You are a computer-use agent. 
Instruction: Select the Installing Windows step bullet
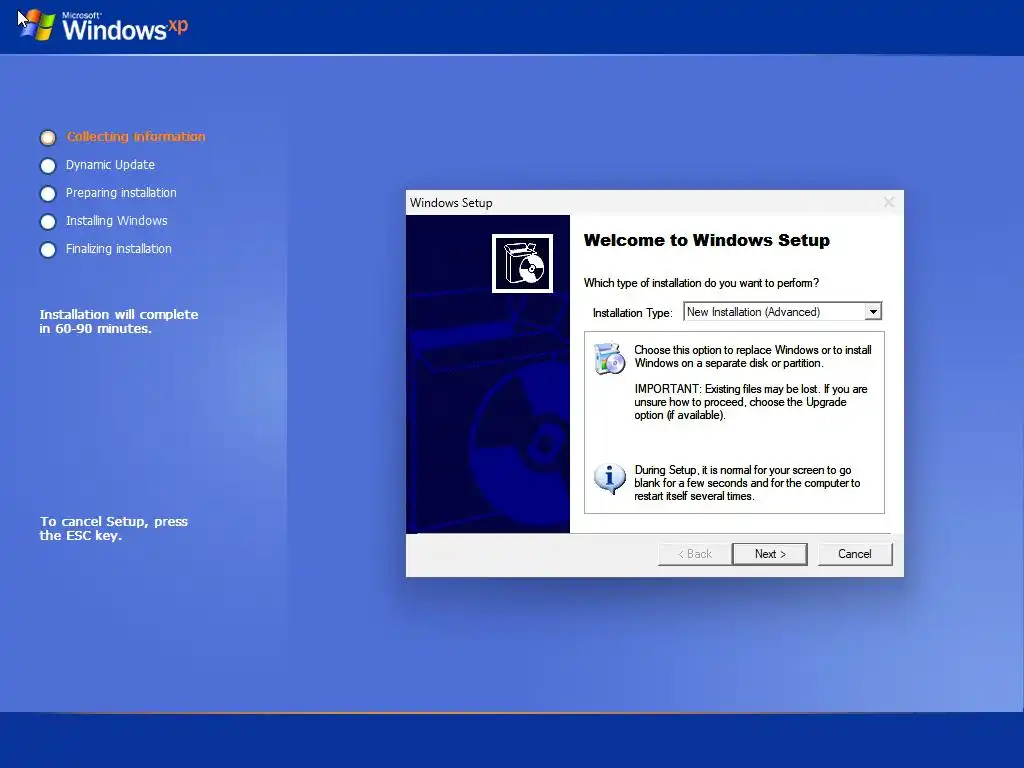[x=48, y=222]
